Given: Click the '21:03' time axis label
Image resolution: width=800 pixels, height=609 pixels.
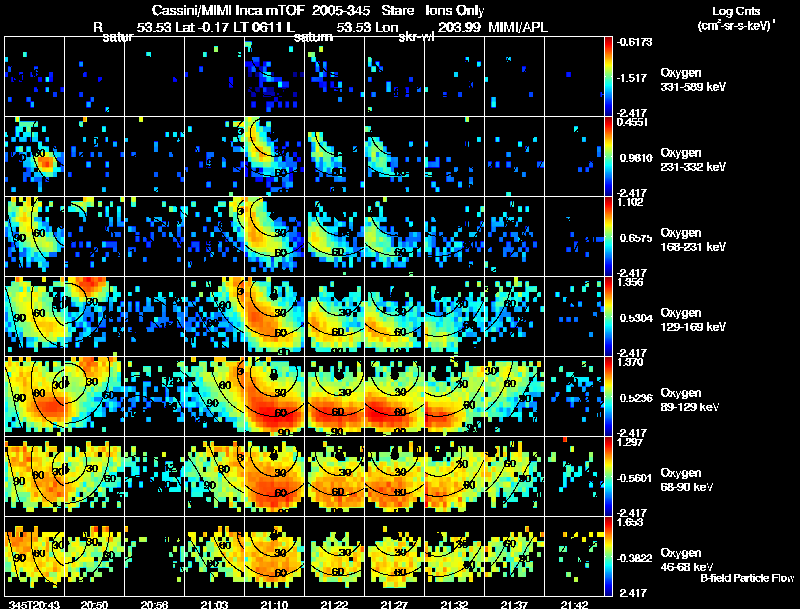Looking at the screenshot, I should click(214, 605).
